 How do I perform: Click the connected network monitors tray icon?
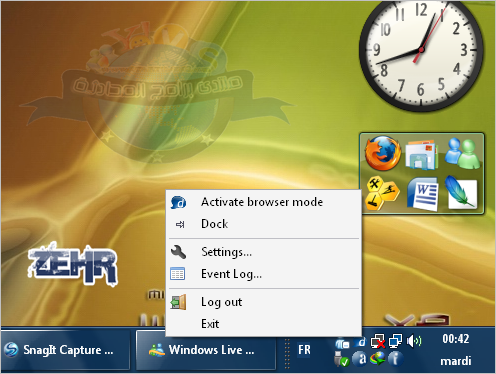(x=395, y=341)
